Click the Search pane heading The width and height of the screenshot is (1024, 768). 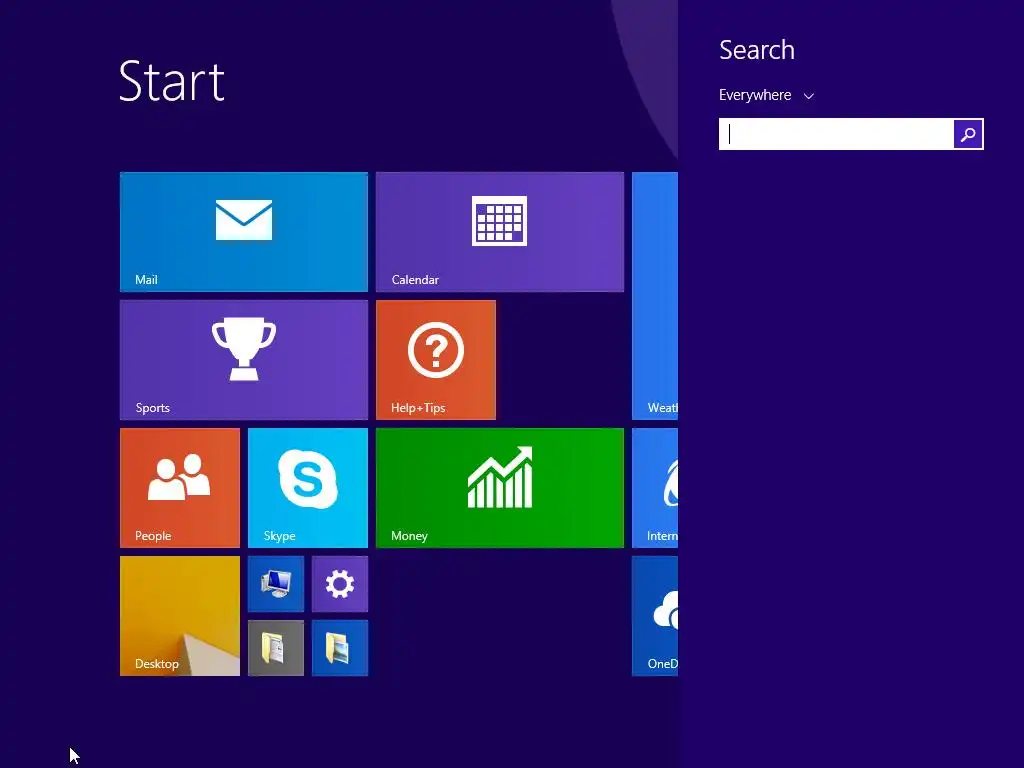757,50
